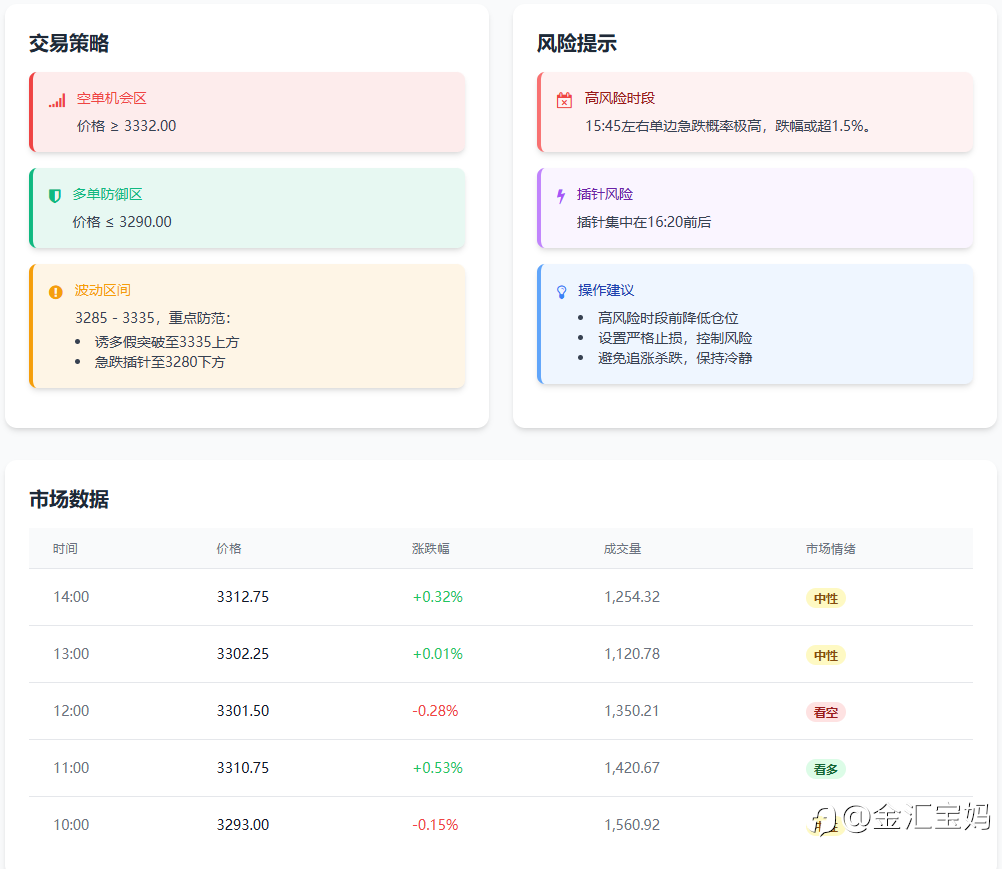Select the 操作建议 heading
The width and height of the screenshot is (1002, 869).
[x=606, y=290]
